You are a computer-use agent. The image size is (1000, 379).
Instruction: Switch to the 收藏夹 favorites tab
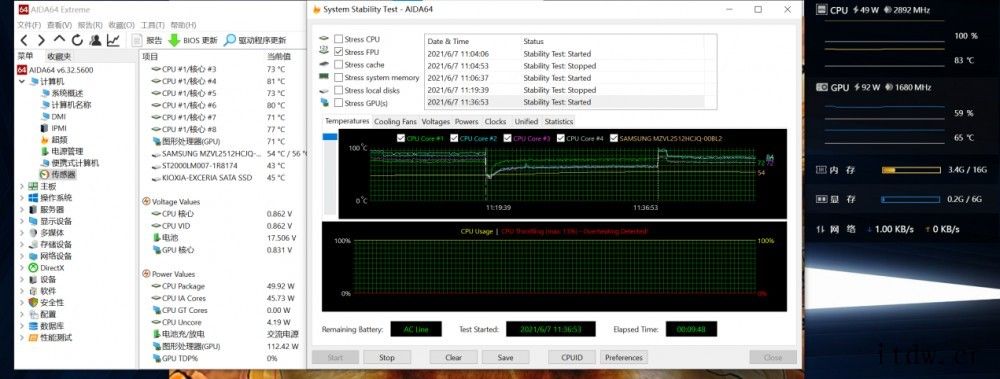point(59,56)
